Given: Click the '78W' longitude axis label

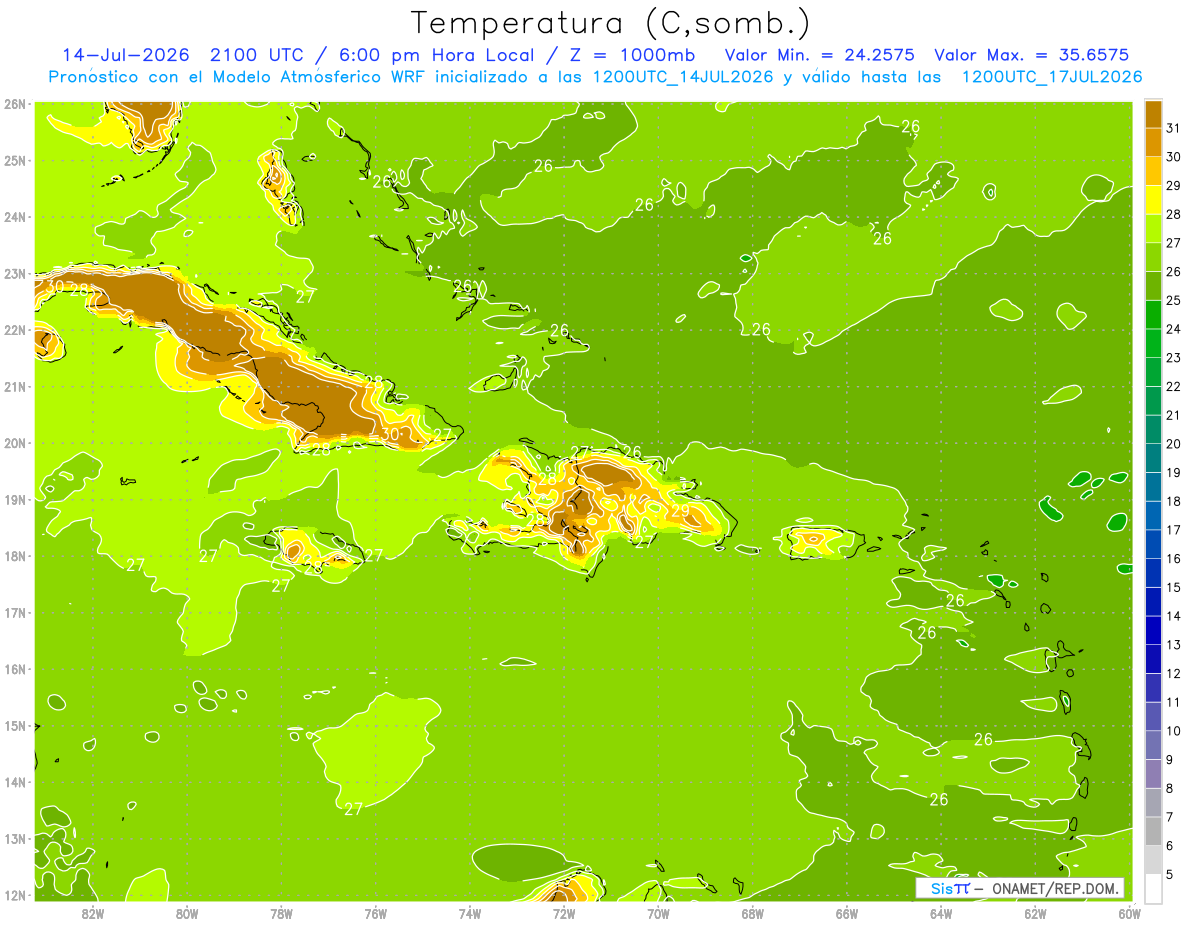Looking at the screenshot, I should [x=281, y=914].
